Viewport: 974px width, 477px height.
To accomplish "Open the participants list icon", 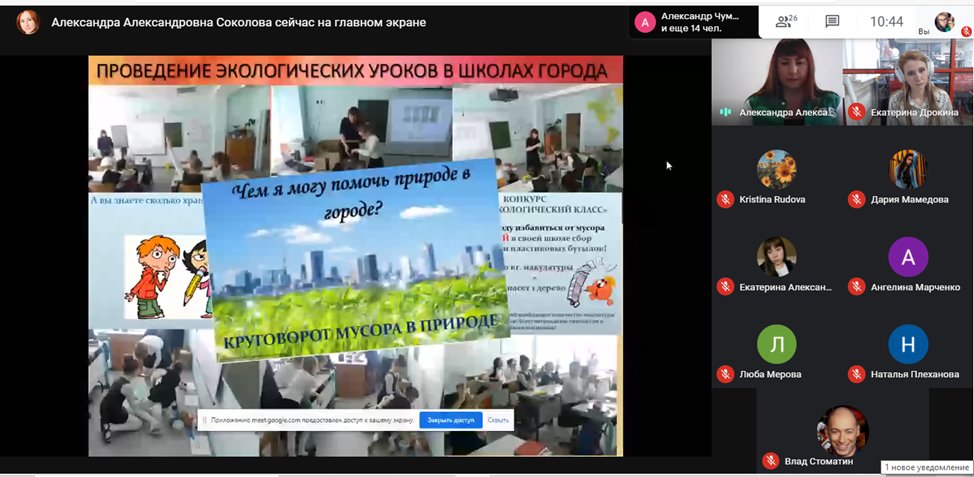I will click(786, 21).
